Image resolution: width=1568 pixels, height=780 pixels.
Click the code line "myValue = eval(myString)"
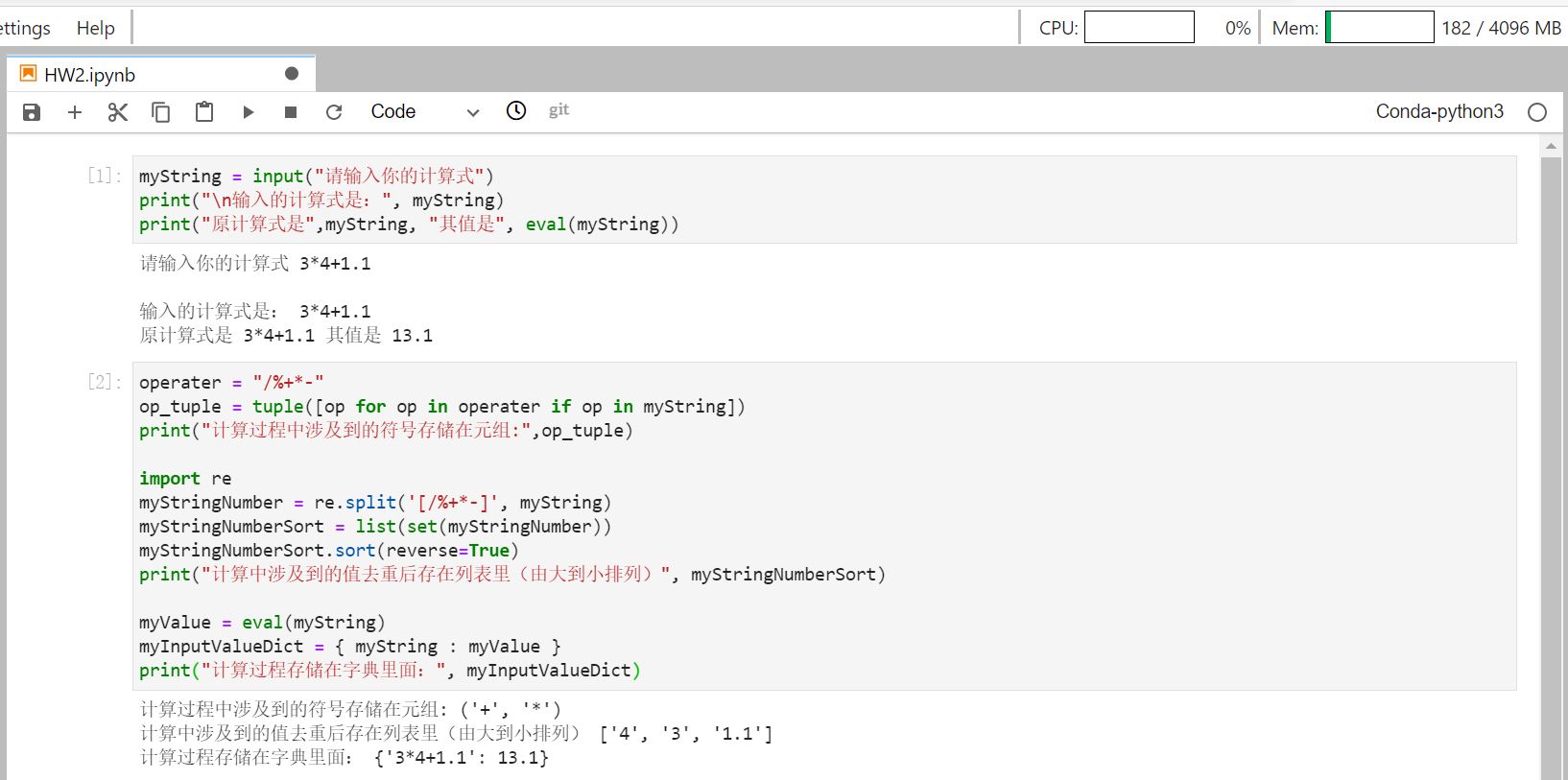[262, 623]
